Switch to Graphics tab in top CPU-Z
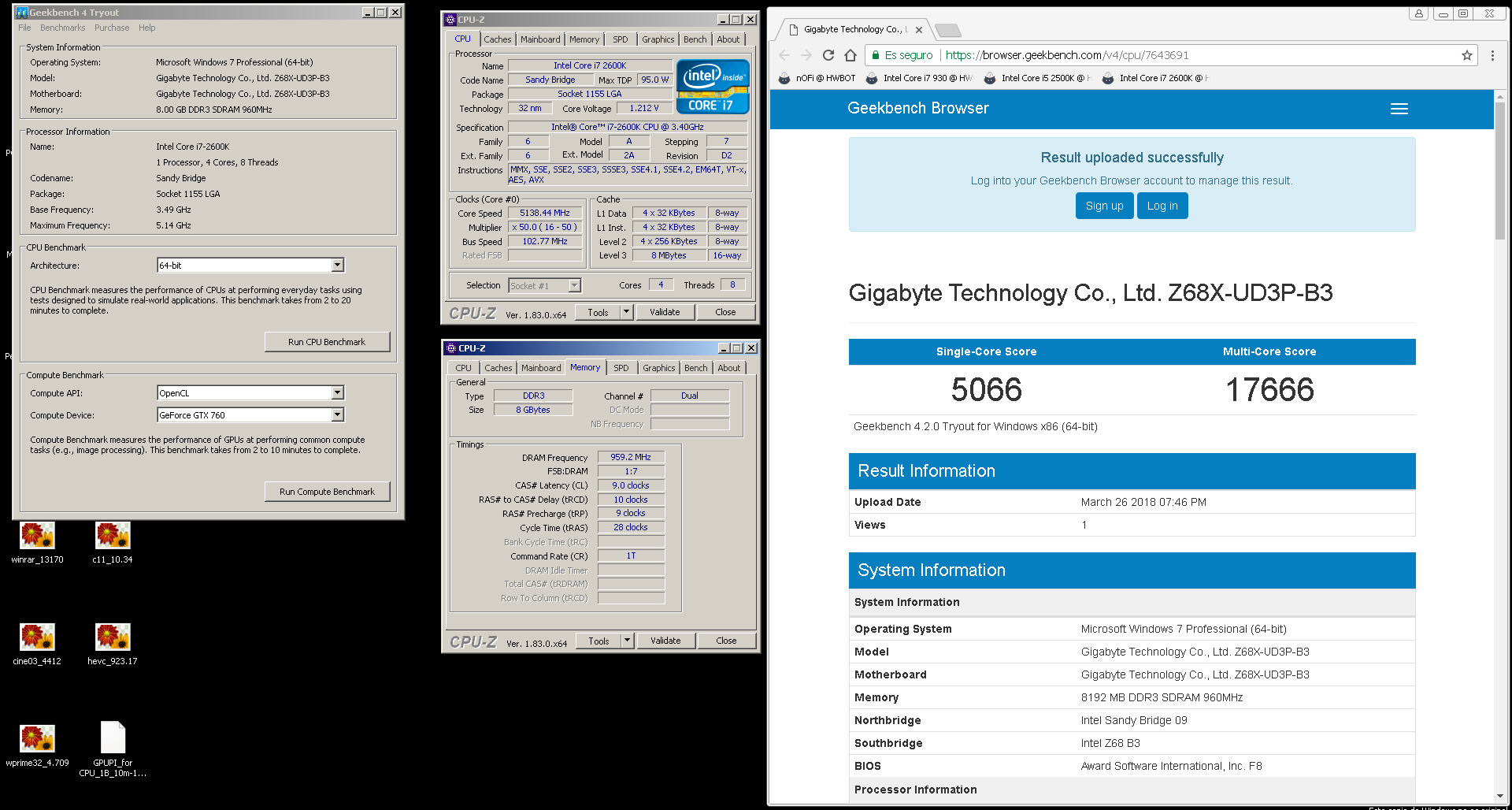Image resolution: width=1512 pixels, height=810 pixels. tap(658, 39)
